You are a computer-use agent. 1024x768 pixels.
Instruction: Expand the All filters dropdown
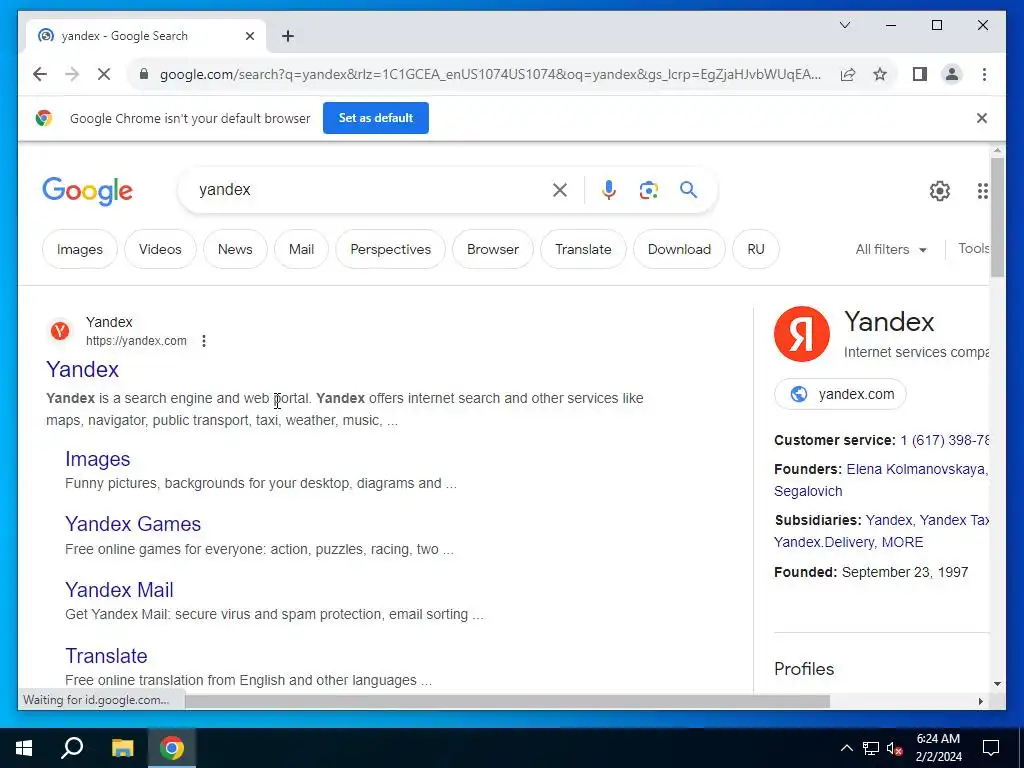click(x=891, y=249)
